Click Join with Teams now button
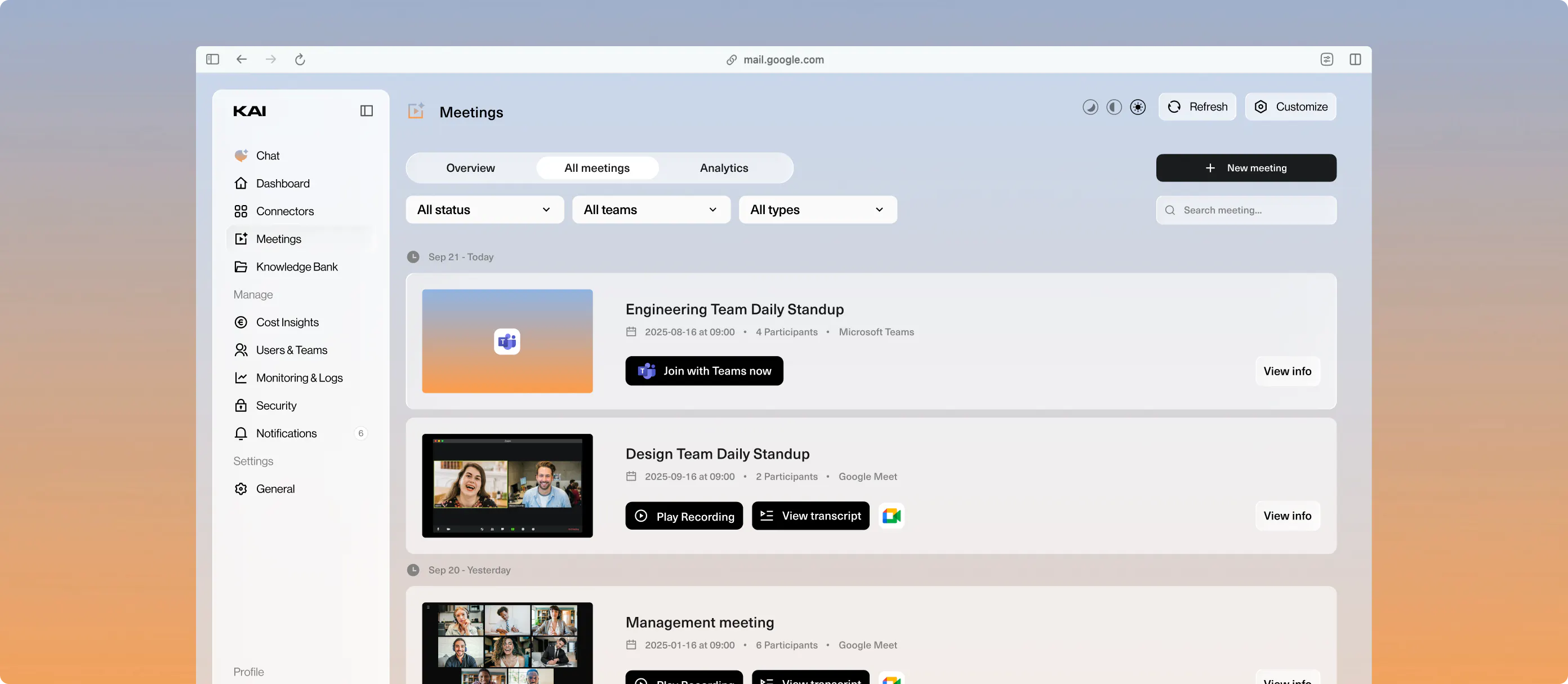 tap(703, 371)
